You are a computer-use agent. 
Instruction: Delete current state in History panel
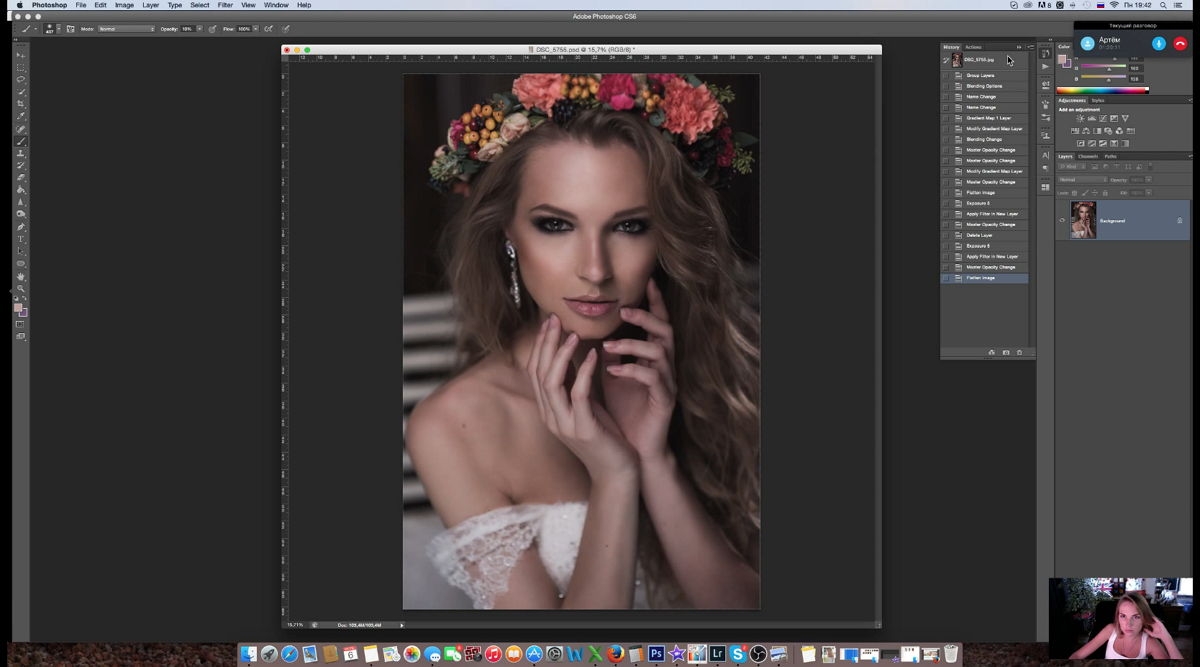(x=1020, y=352)
